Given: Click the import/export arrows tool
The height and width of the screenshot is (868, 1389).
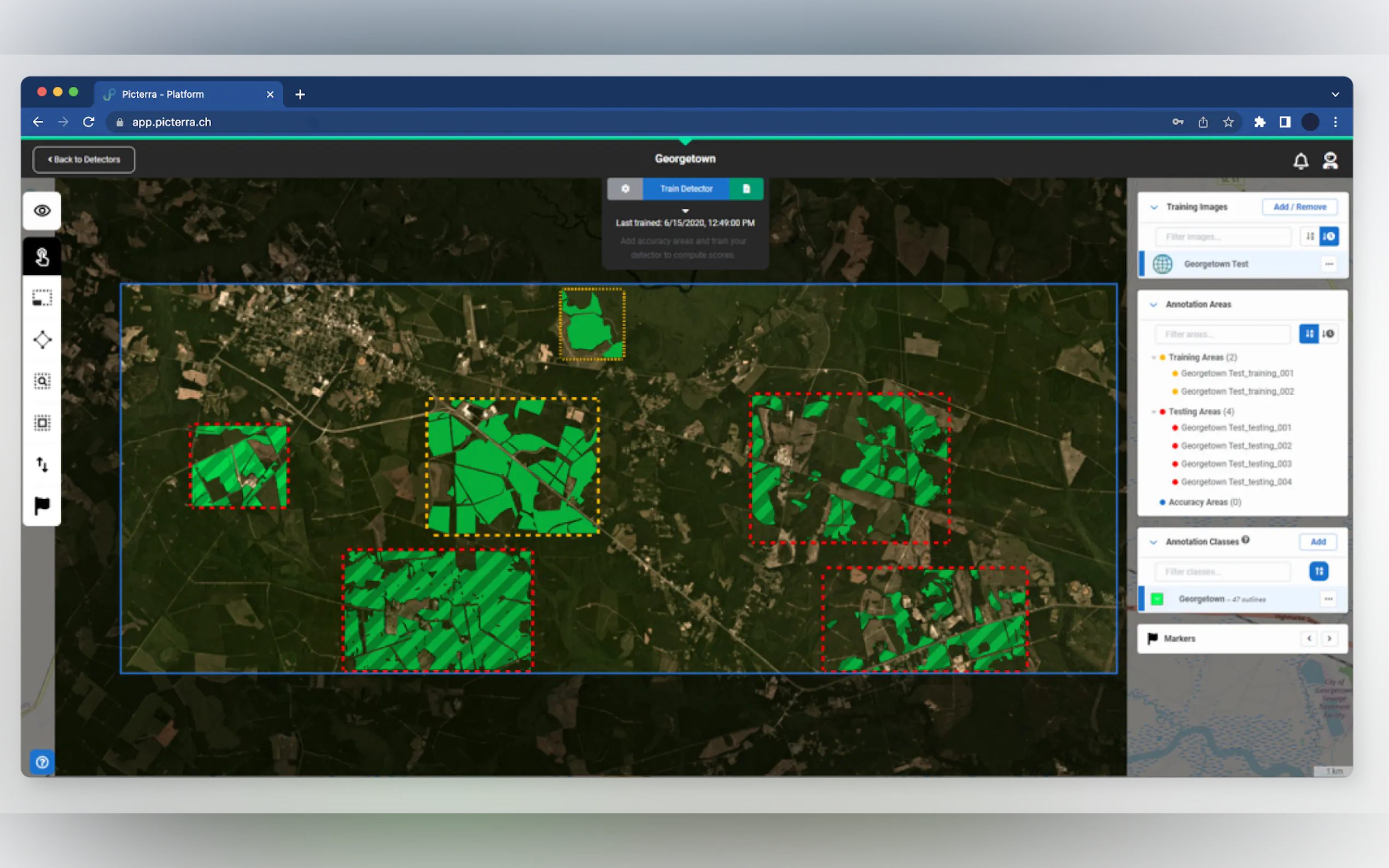Looking at the screenshot, I should pos(42,464).
